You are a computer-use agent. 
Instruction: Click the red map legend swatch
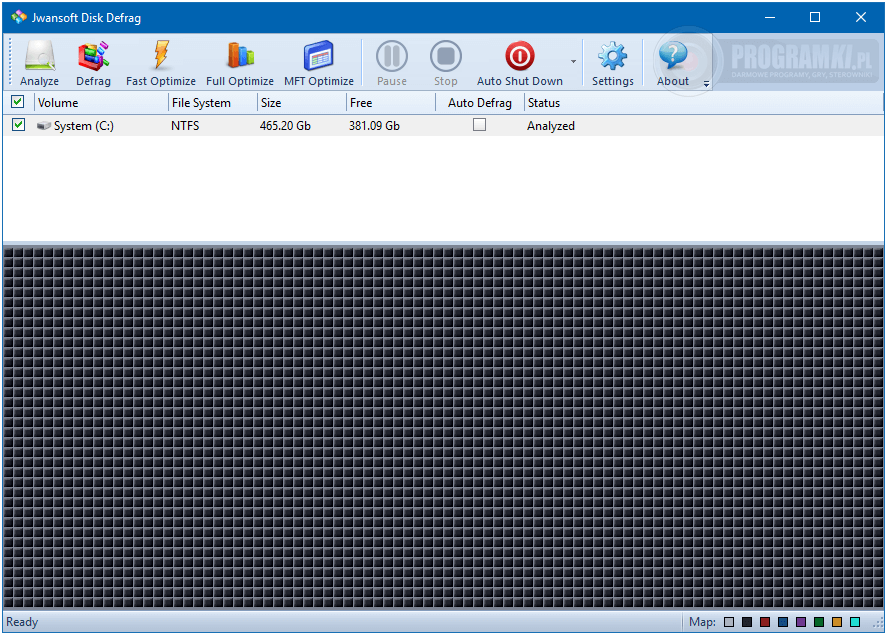click(765, 622)
